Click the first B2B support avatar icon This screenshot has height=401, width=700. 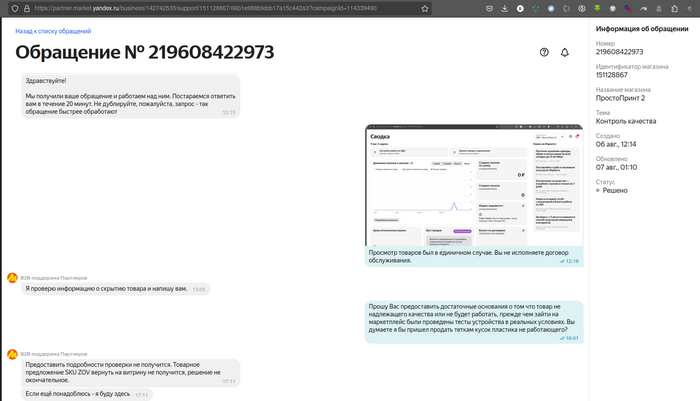12,277
